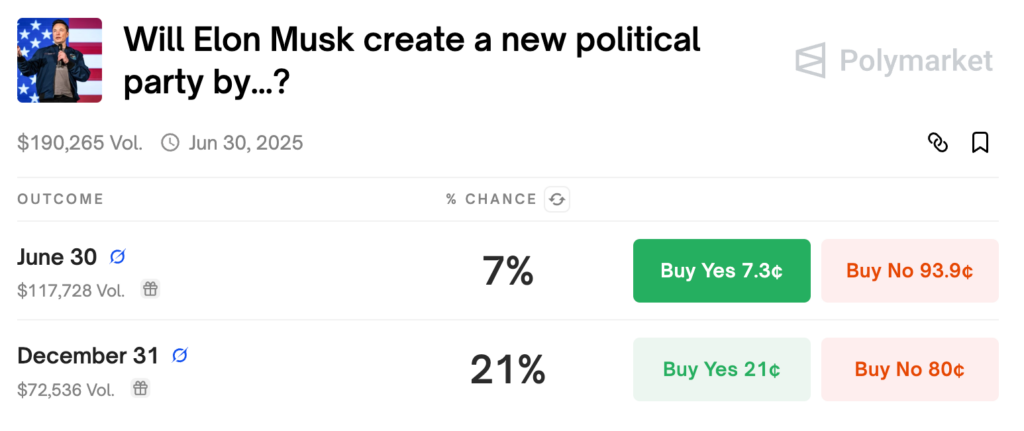Click the clock icon beside Jun 30, 2025
Image resolution: width=1024 pixels, height=431 pixels.
tap(170, 142)
